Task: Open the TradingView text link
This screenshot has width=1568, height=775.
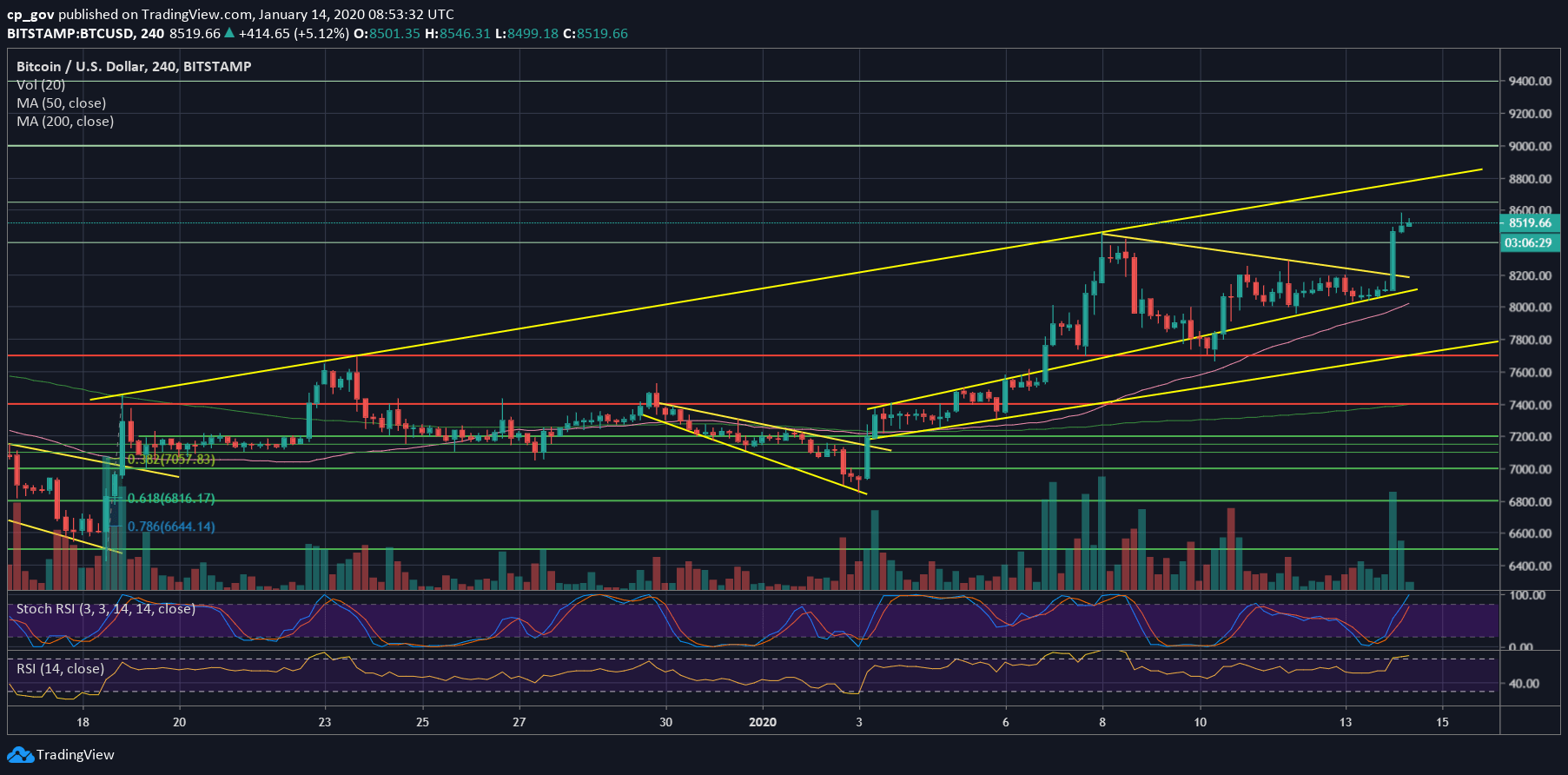Action: (x=75, y=754)
